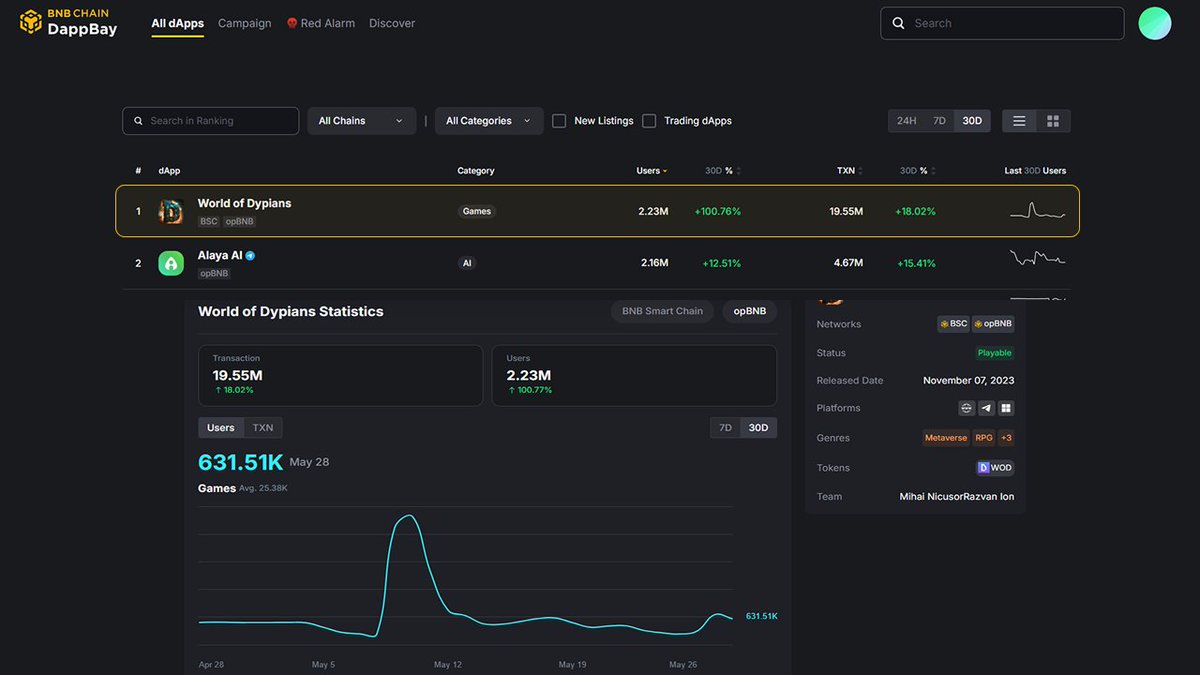View Alaya AI 30D users sparkline
This screenshot has height=675, width=1200.
1037,259
